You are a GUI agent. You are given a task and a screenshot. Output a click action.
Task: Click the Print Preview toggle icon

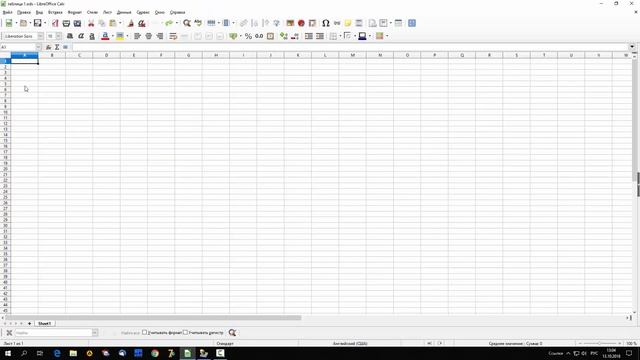tap(77, 23)
